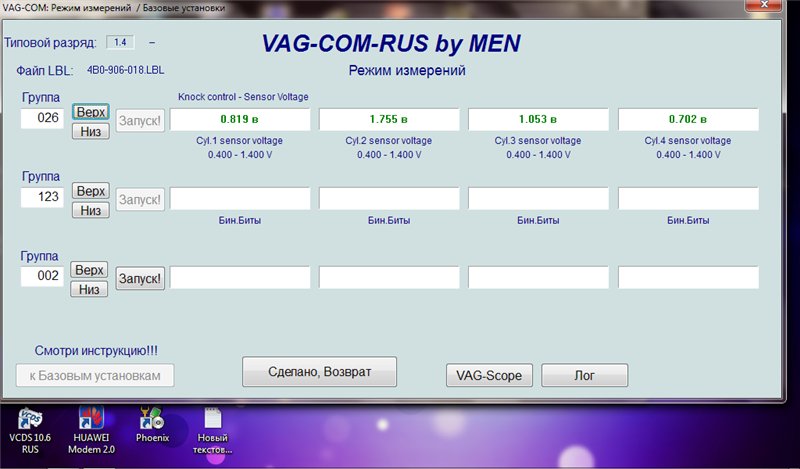Click first empty field in group 002
800x469 pixels.
click(240, 278)
